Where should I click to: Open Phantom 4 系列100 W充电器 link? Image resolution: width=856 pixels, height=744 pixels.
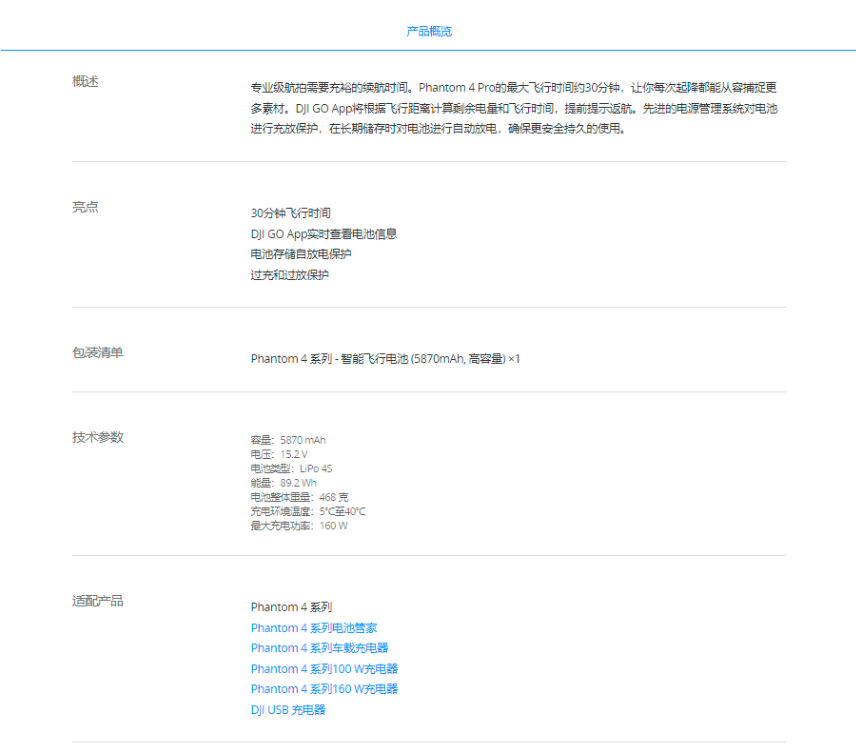coord(324,669)
